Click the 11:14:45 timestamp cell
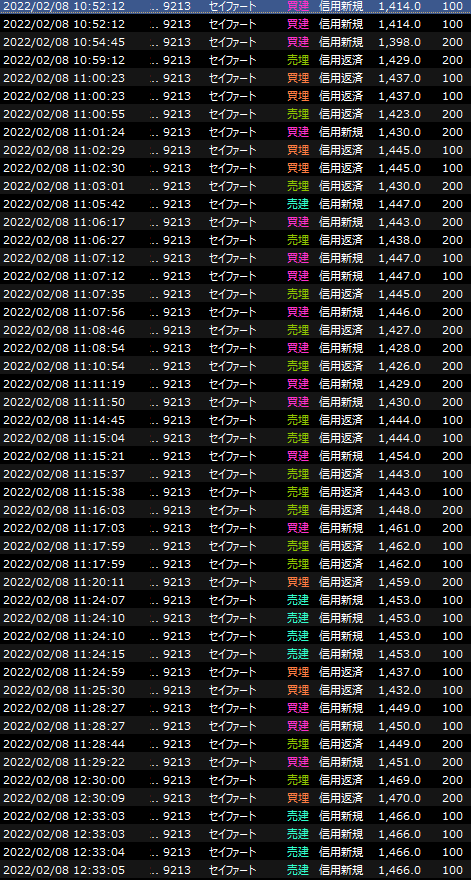 [64, 419]
